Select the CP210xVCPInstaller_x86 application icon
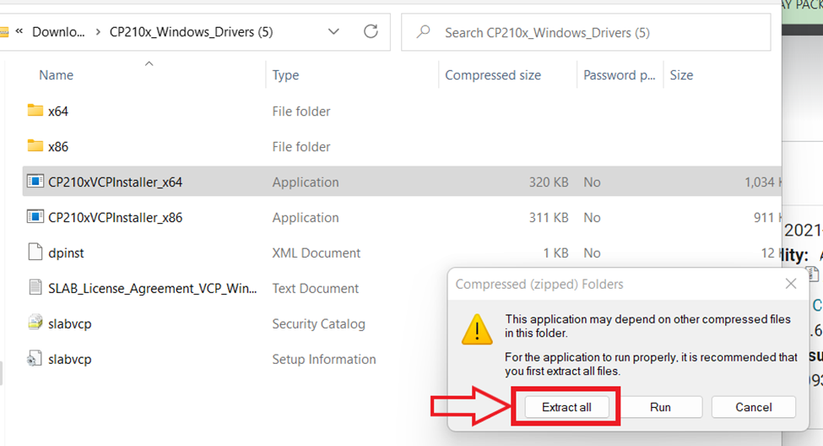823x446 pixels. 35,217
